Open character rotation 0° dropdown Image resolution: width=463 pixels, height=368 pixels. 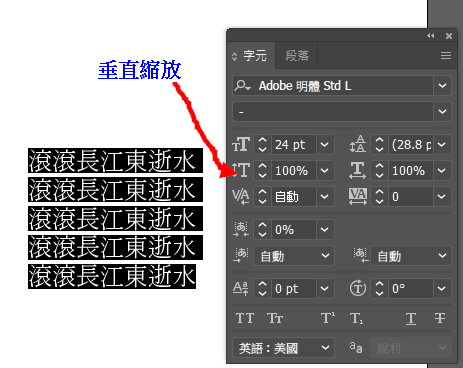point(442,289)
